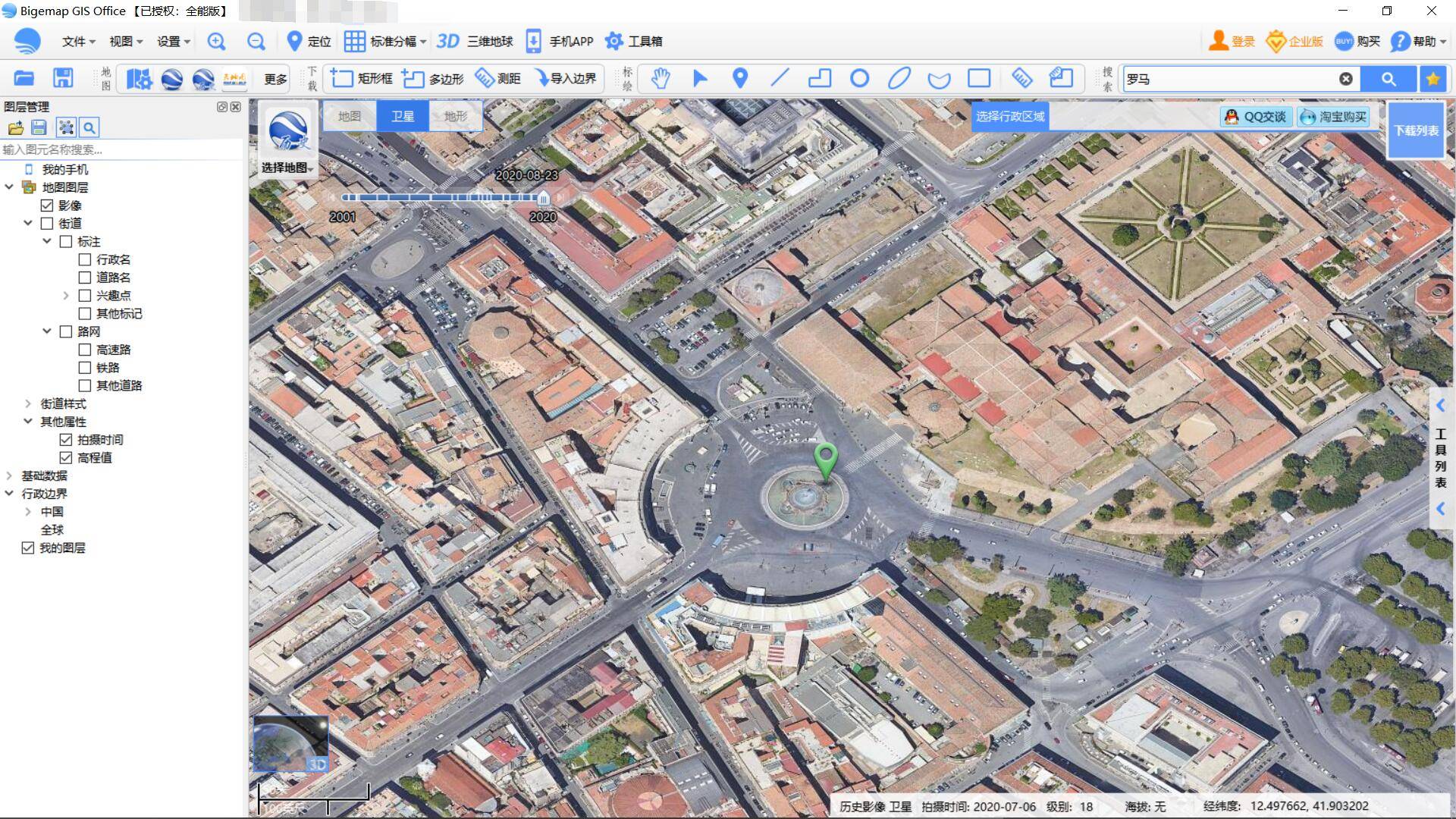
Task: Click layer panel save icon
Action: click(x=39, y=127)
